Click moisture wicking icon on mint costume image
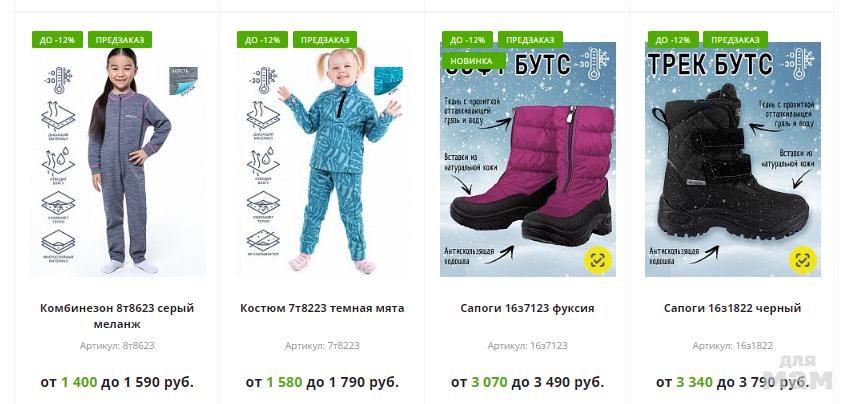 pyautogui.click(x=263, y=165)
